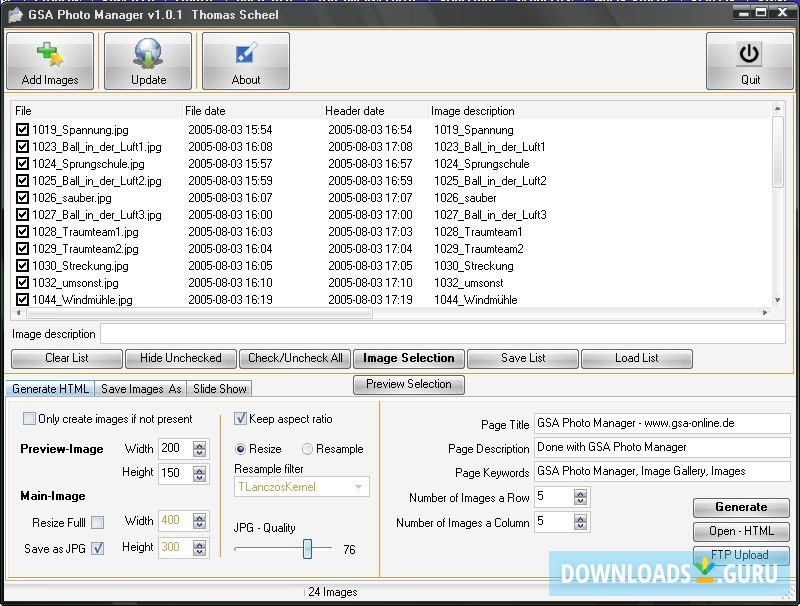Toggle Keep aspect ratio checkbox
The image size is (800, 606).
tap(240, 419)
